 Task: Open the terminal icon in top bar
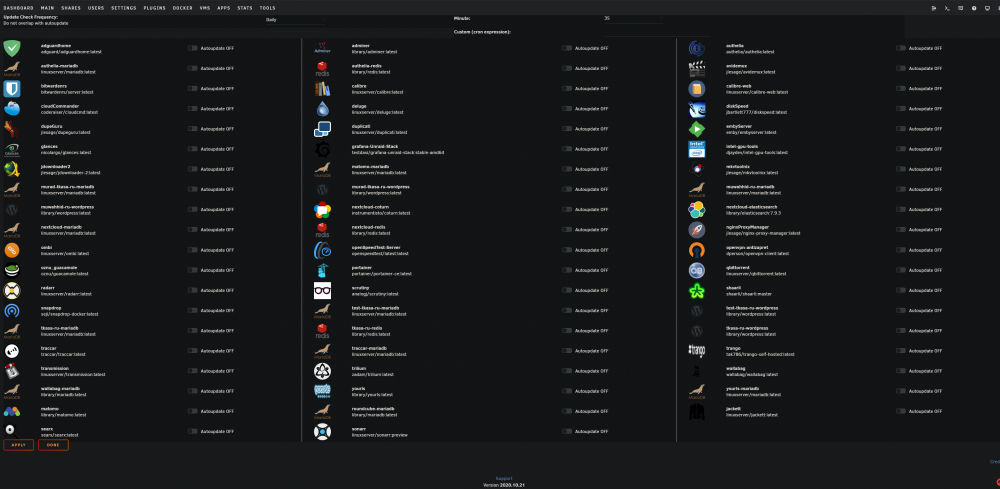point(946,8)
